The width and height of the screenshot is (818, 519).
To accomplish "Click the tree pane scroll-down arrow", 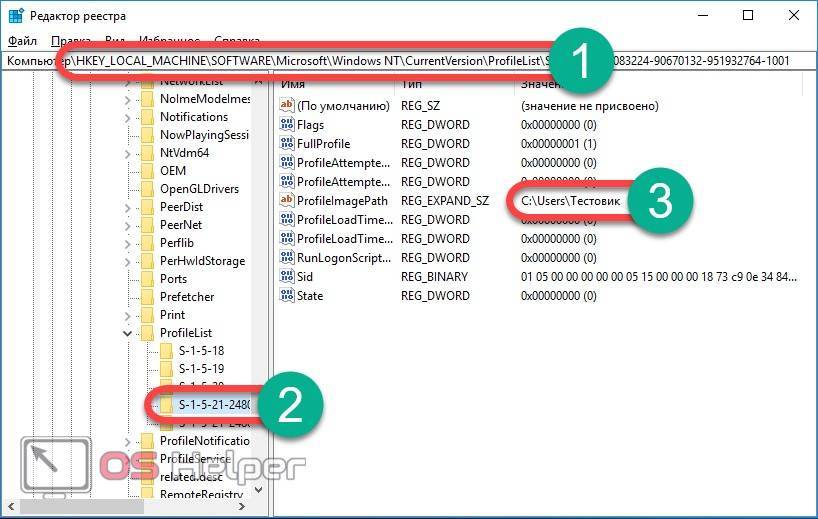I will pos(259,491).
